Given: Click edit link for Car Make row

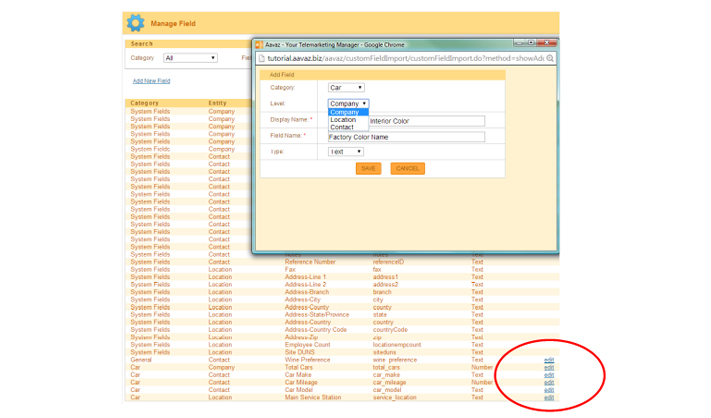Looking at the screenshot, I should point(549,375).
